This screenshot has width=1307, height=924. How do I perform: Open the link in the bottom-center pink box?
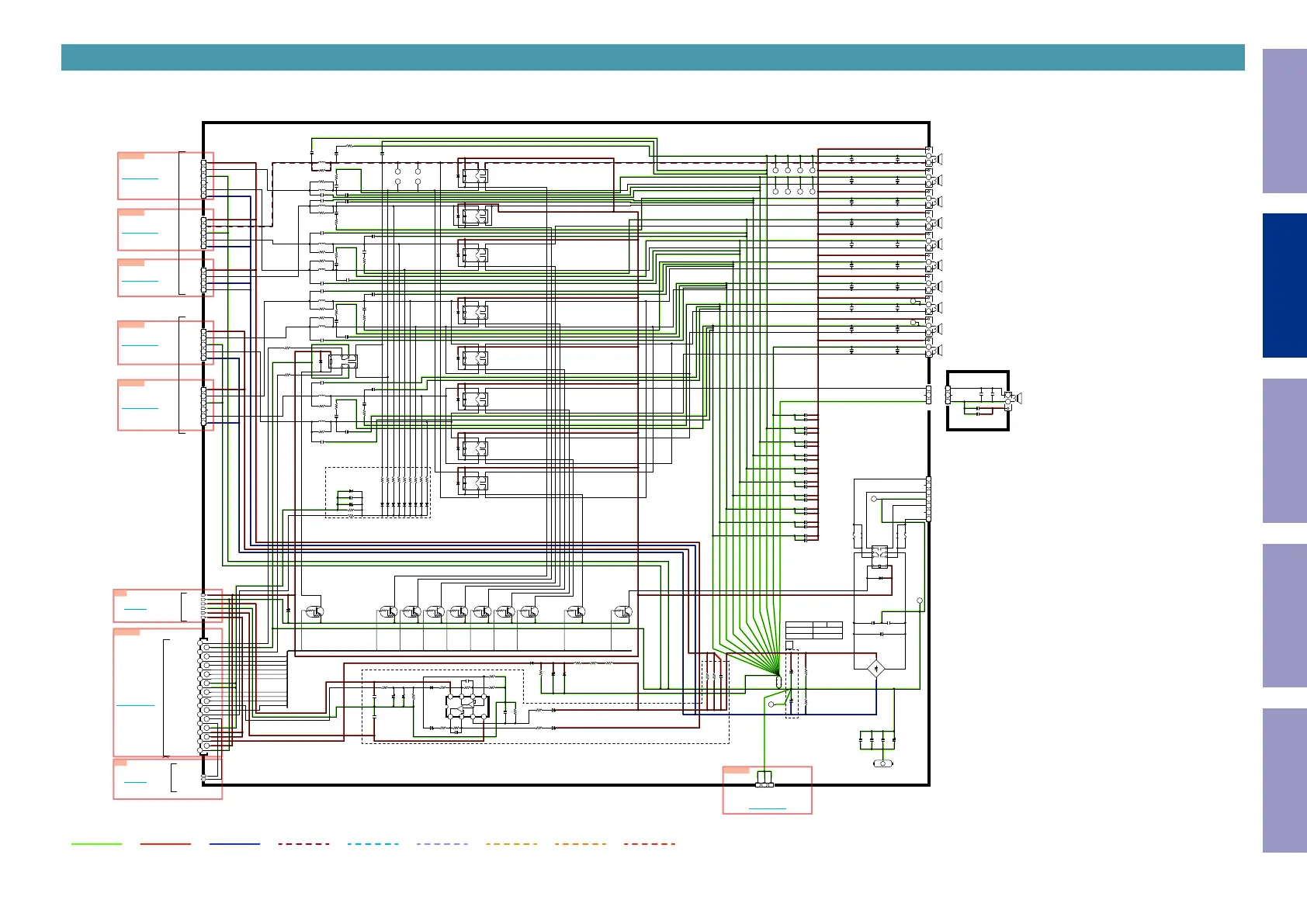pyautogui.click(x=767, y=808)
